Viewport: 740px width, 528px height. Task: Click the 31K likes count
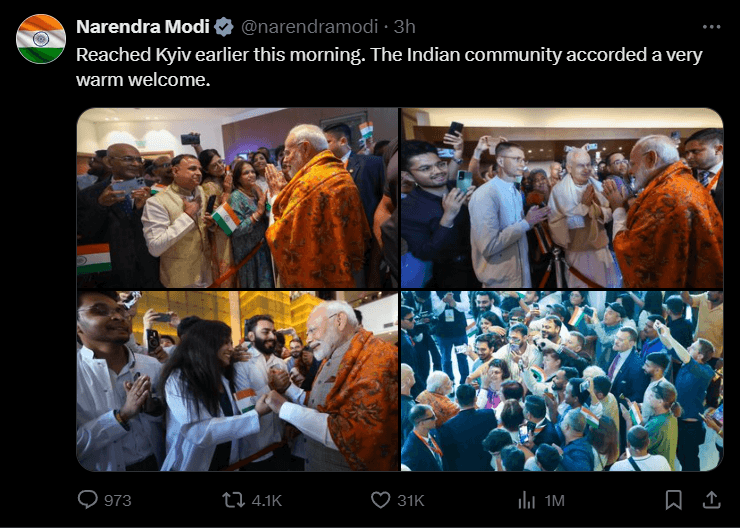point(411,500)
